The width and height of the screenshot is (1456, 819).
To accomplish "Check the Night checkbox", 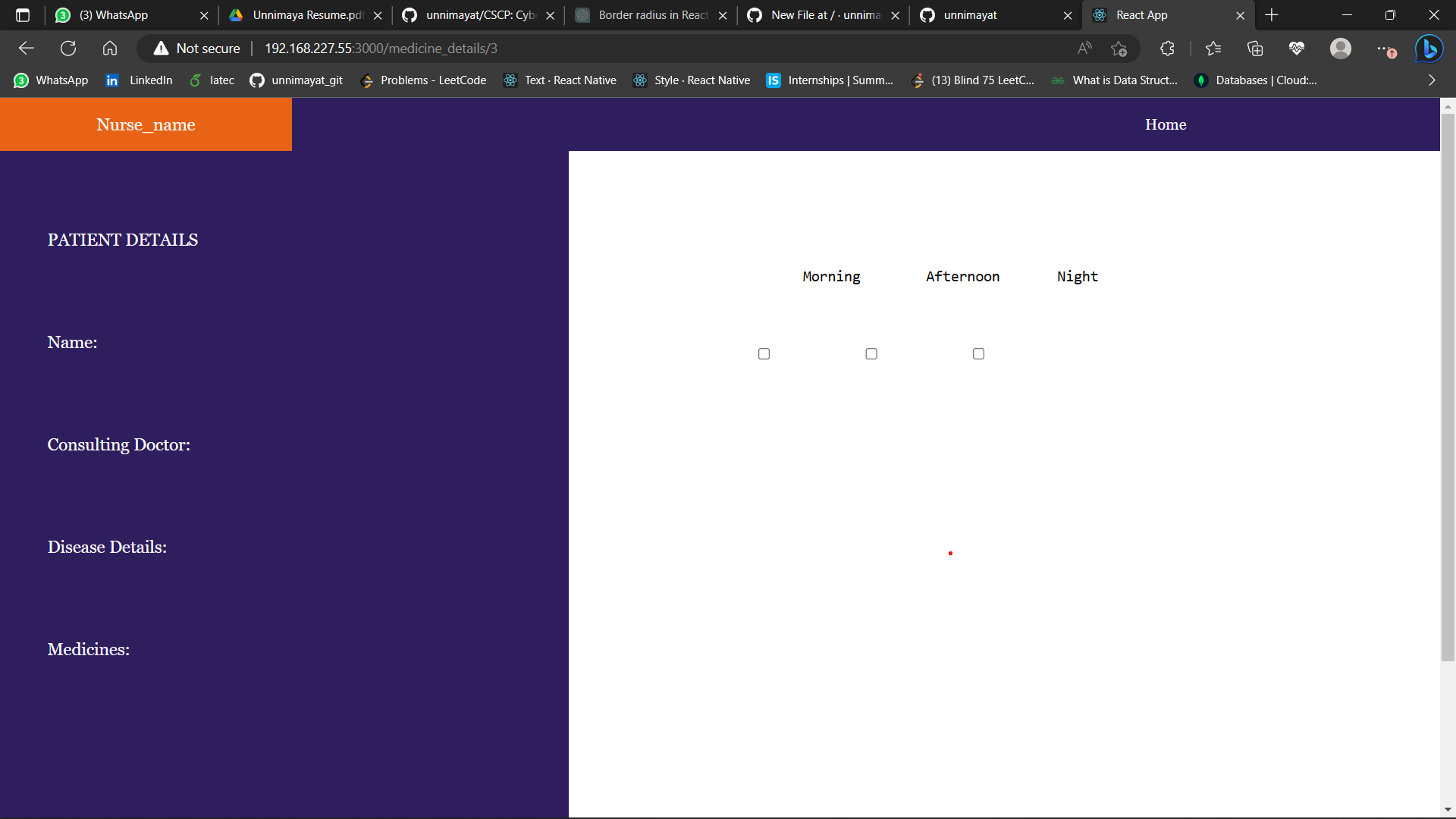I will 978,353.
